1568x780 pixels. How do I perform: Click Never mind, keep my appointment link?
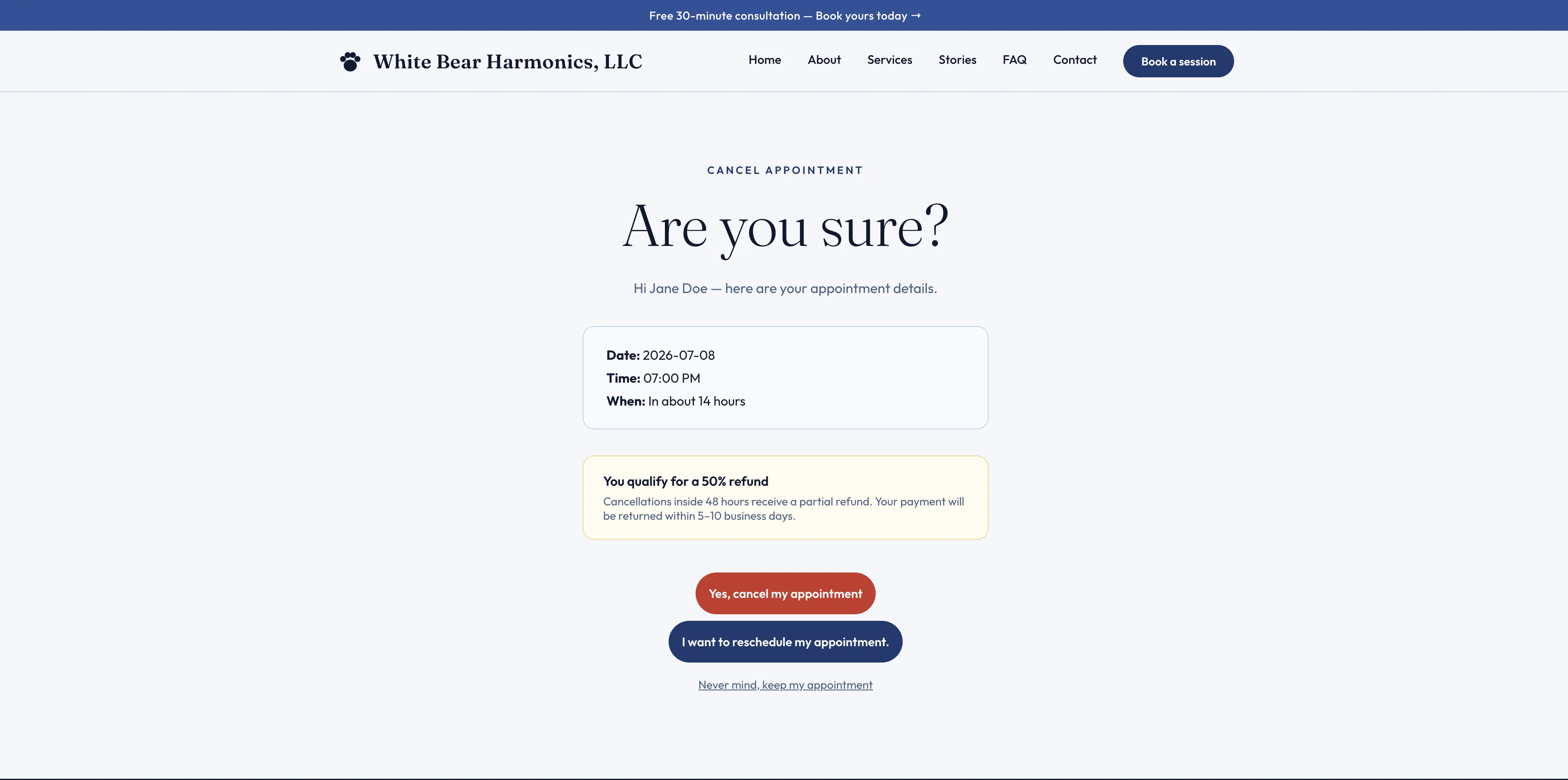tap(785, 684)
